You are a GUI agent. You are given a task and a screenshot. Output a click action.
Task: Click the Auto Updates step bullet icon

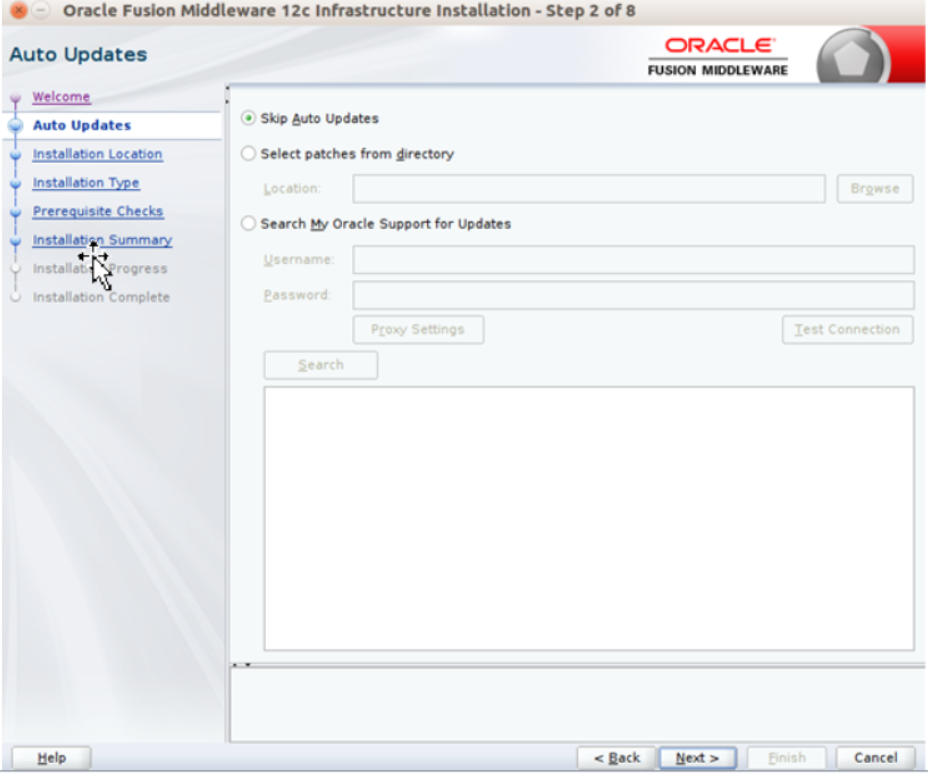(15, 125)
